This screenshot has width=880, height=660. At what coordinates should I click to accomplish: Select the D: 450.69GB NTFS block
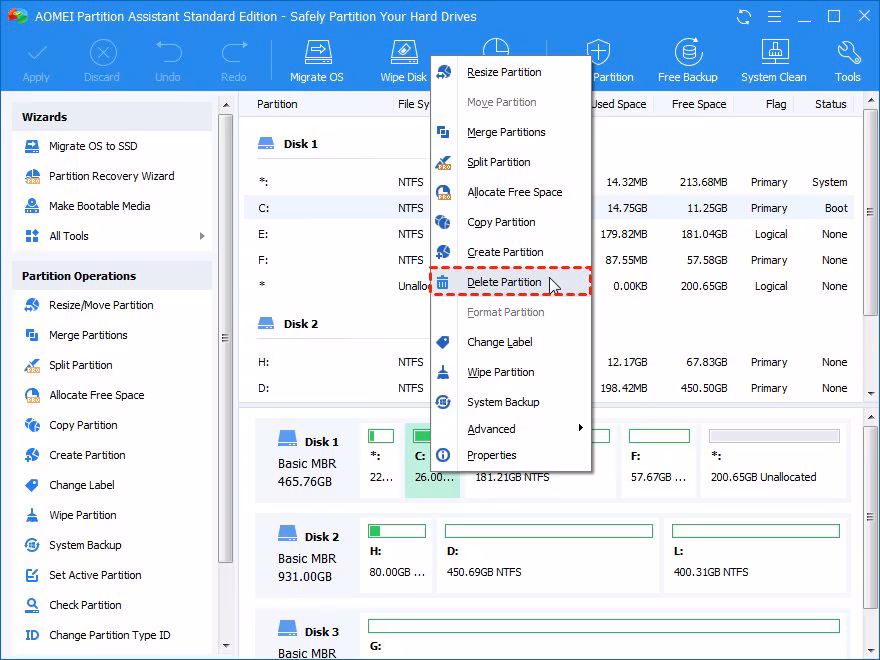(x=548, y=556)
